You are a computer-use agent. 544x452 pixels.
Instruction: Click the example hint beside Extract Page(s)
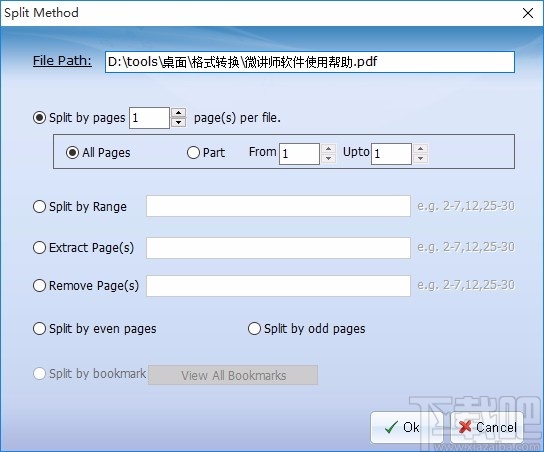click(466, 247)
